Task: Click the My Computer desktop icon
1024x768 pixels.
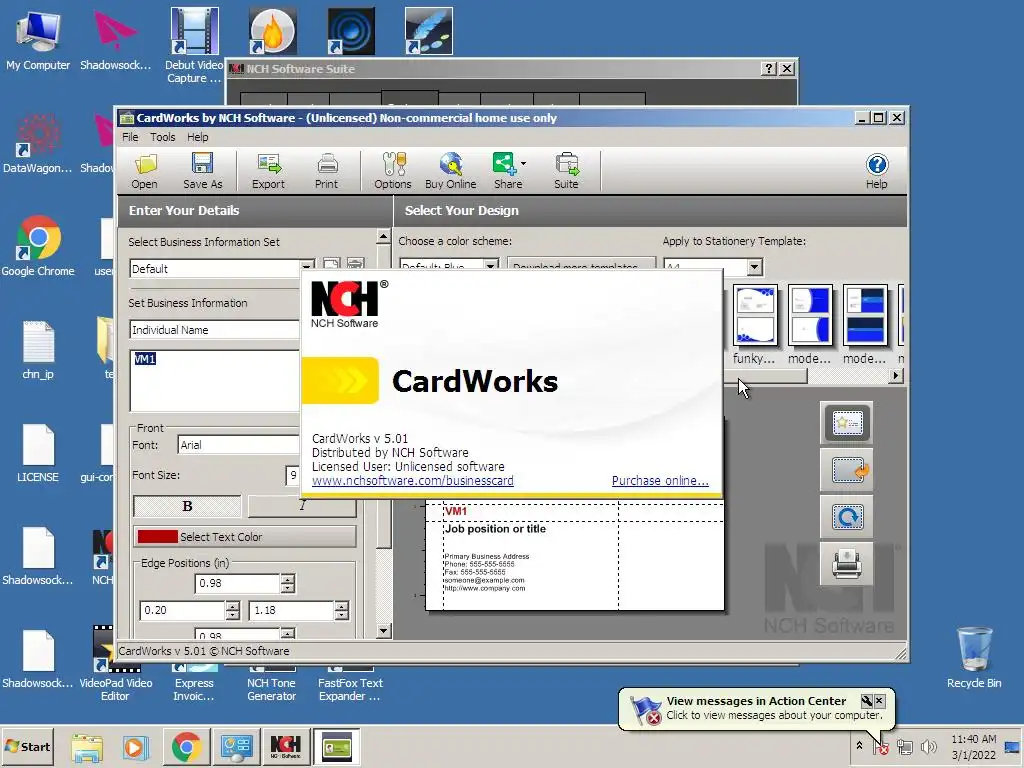Action: (x=38, y=39)
